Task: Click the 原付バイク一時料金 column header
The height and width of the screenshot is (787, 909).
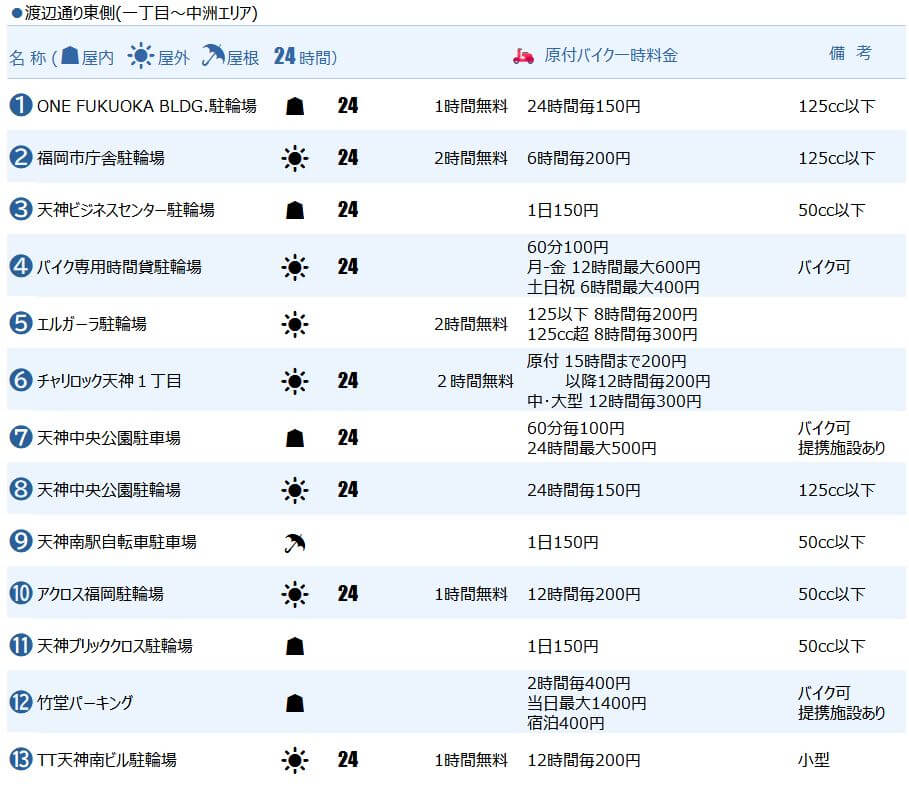Action: tap(610, 56)
